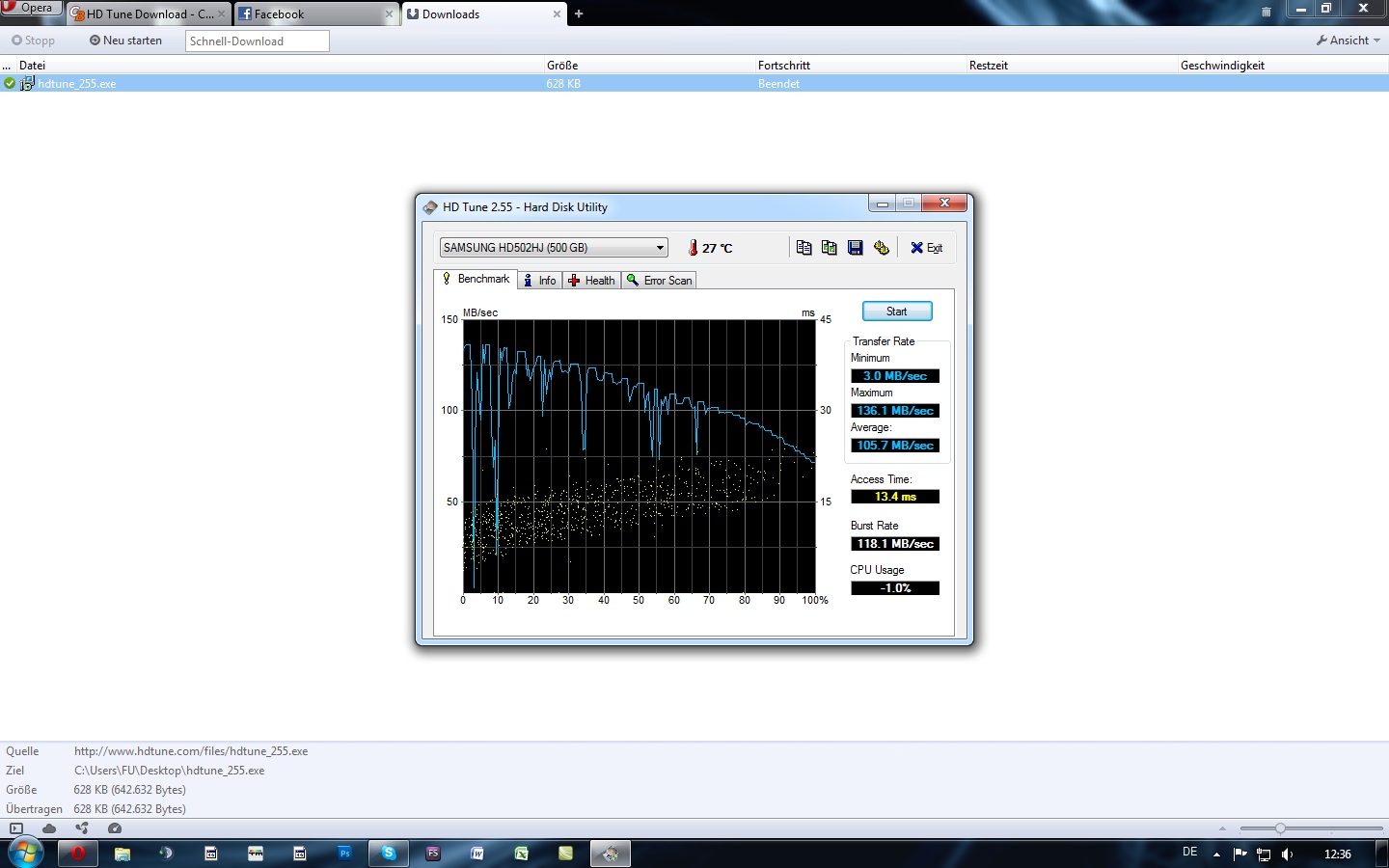Open Microsoft Excel from taskbar
The image size is (1389, 868).
522,854
